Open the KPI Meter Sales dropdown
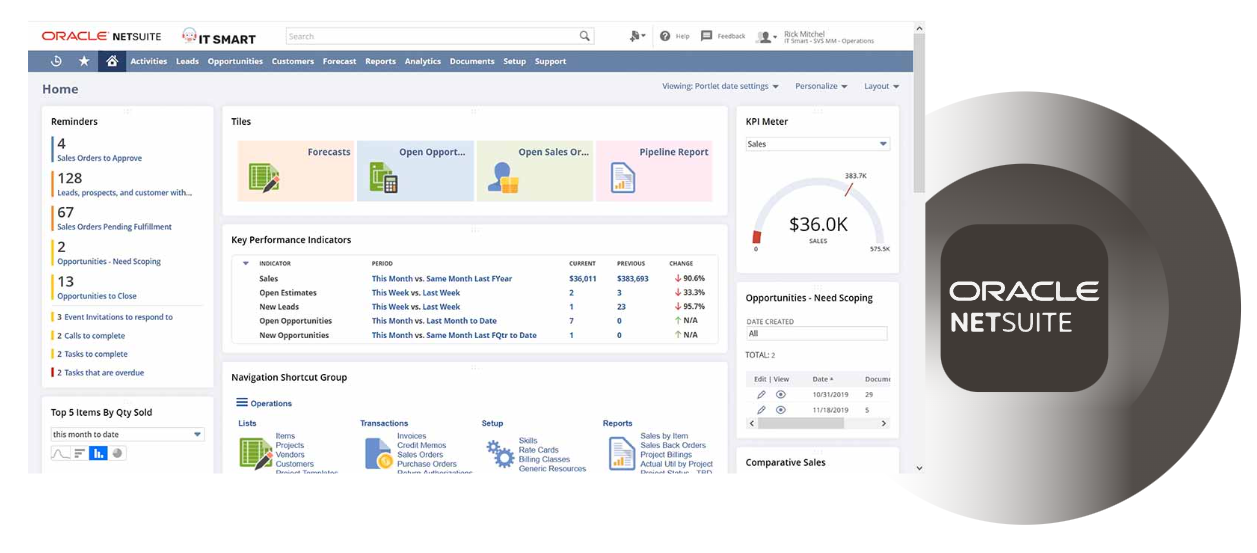Image resolution: width=1257 pixels, height=553 pixels. tap(818, 144)
